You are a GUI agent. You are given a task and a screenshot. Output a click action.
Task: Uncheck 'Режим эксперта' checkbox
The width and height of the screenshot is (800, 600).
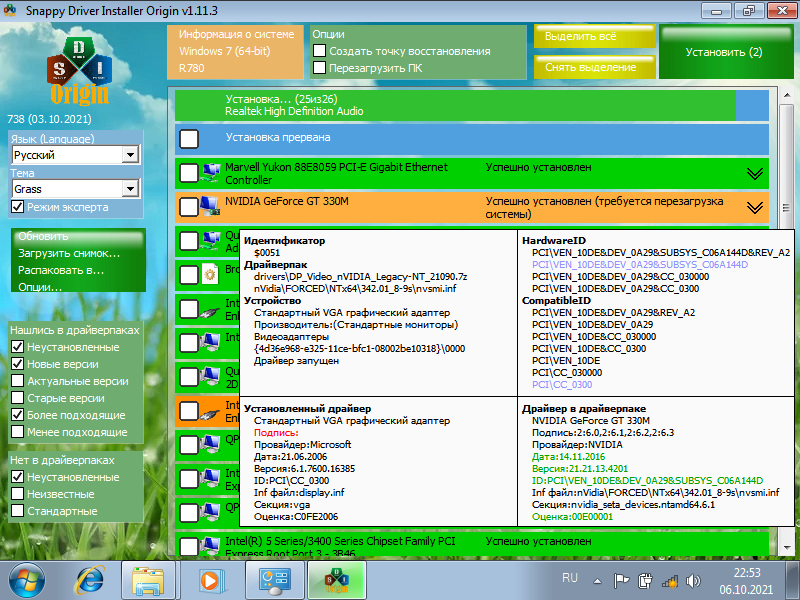coord(18,207)
